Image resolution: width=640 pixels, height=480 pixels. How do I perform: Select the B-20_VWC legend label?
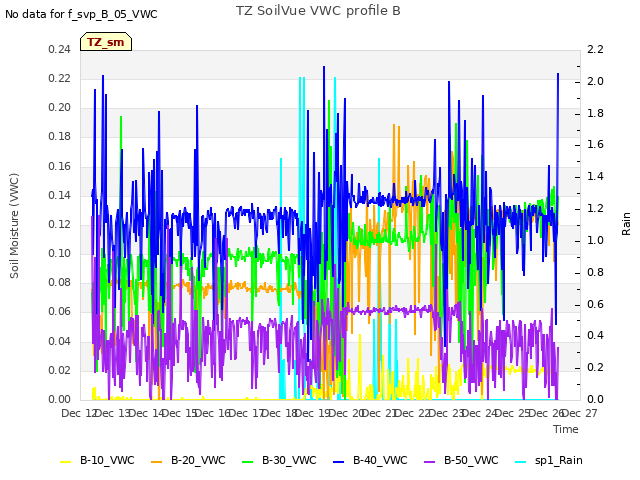click(x=198, y=460)
